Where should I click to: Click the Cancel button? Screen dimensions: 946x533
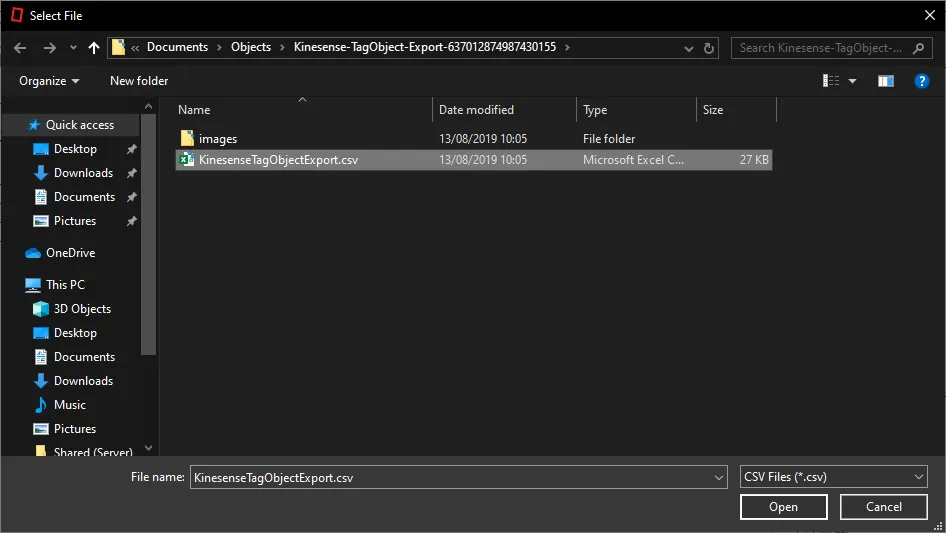(x=884, y=507)
